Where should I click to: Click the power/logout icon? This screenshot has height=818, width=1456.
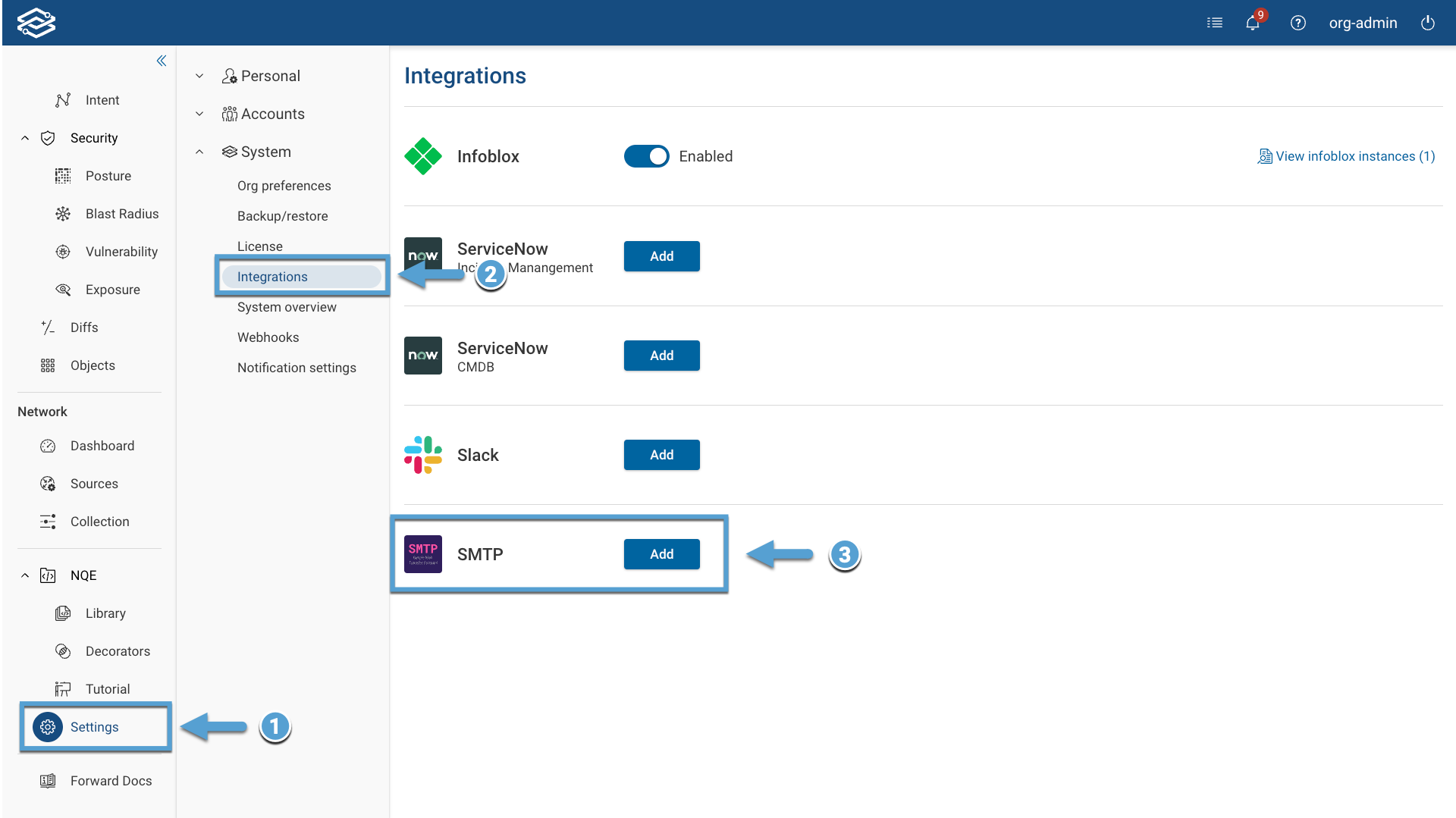pos(1429,23)
